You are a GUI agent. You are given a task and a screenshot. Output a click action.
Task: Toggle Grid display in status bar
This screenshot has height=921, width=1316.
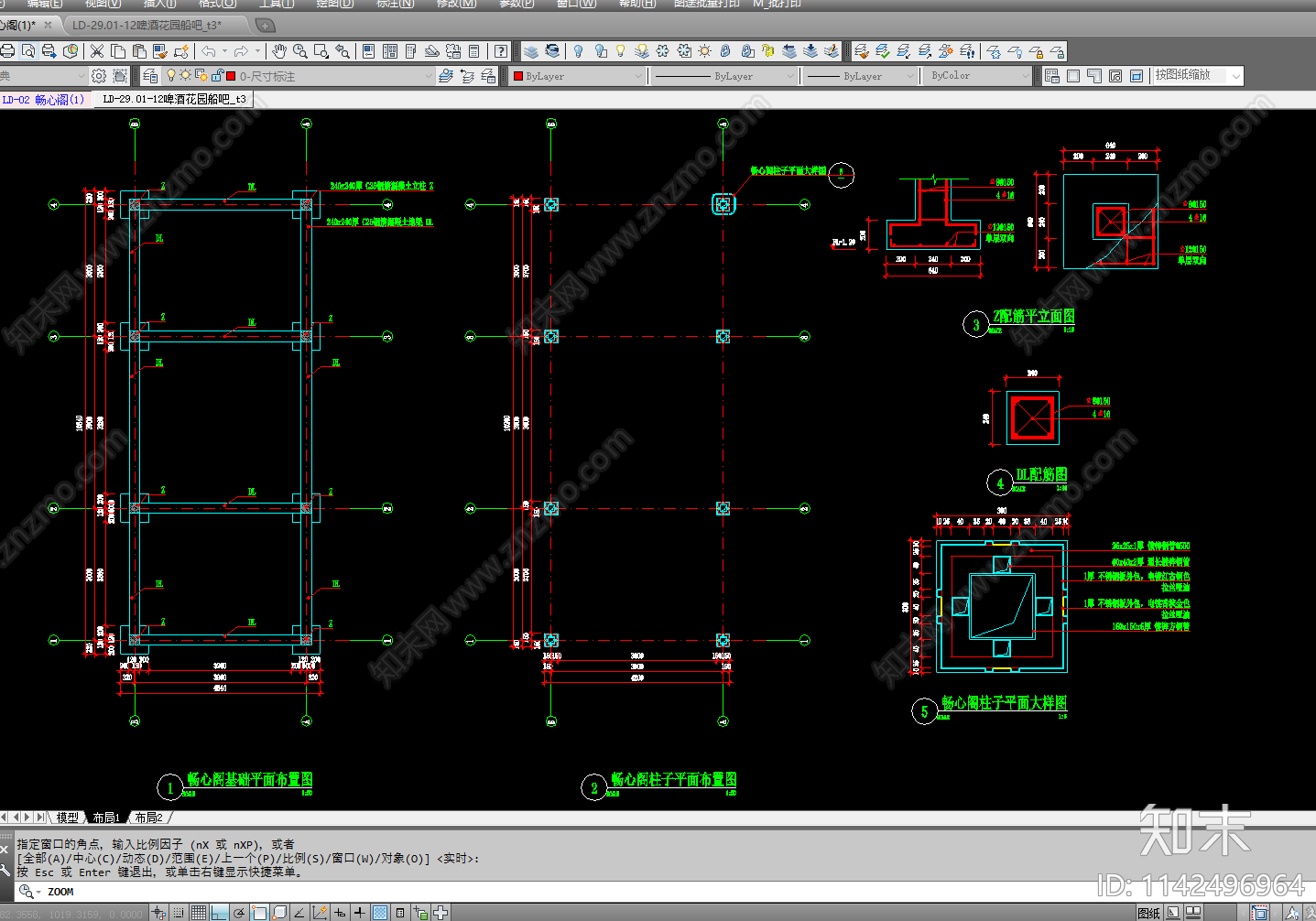click(198, 913)
